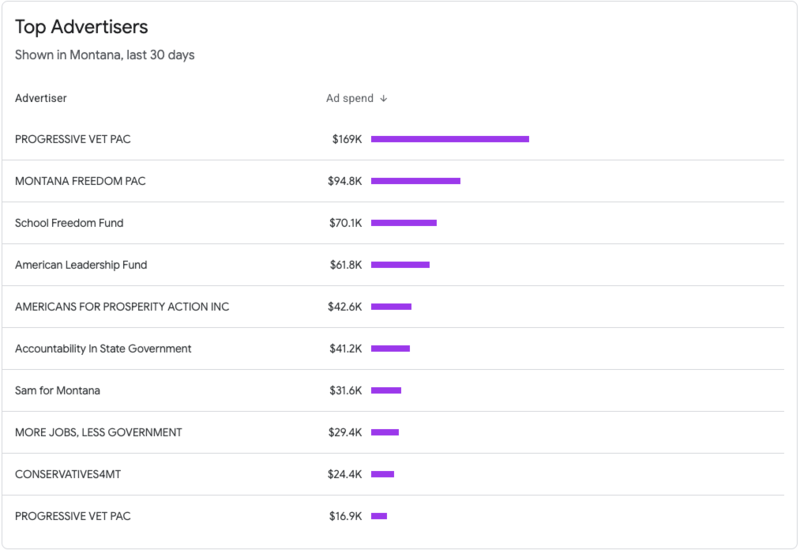
Task: Click the $61.8K spend value
Action: 346,265
